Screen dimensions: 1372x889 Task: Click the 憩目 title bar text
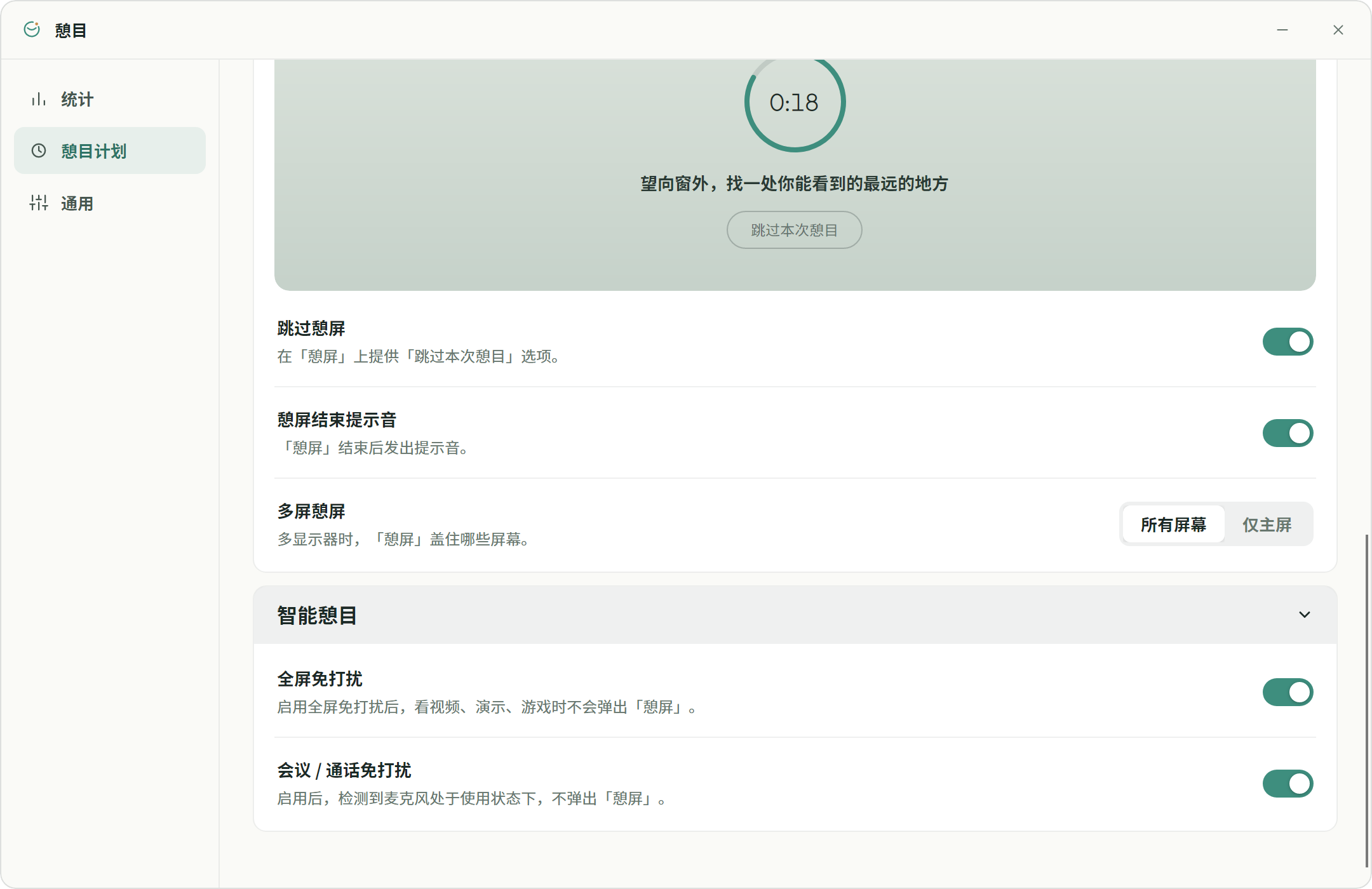click(x=71, y=30)
